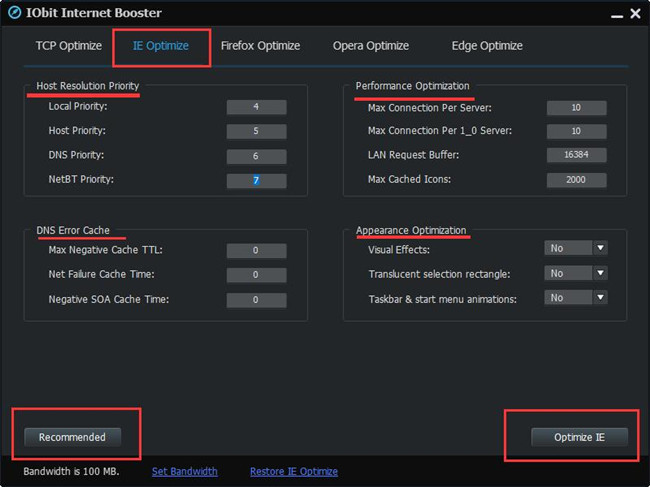Click the Negative SOA Cache Time field
The image size is (650, 487).
click(256, 300)
